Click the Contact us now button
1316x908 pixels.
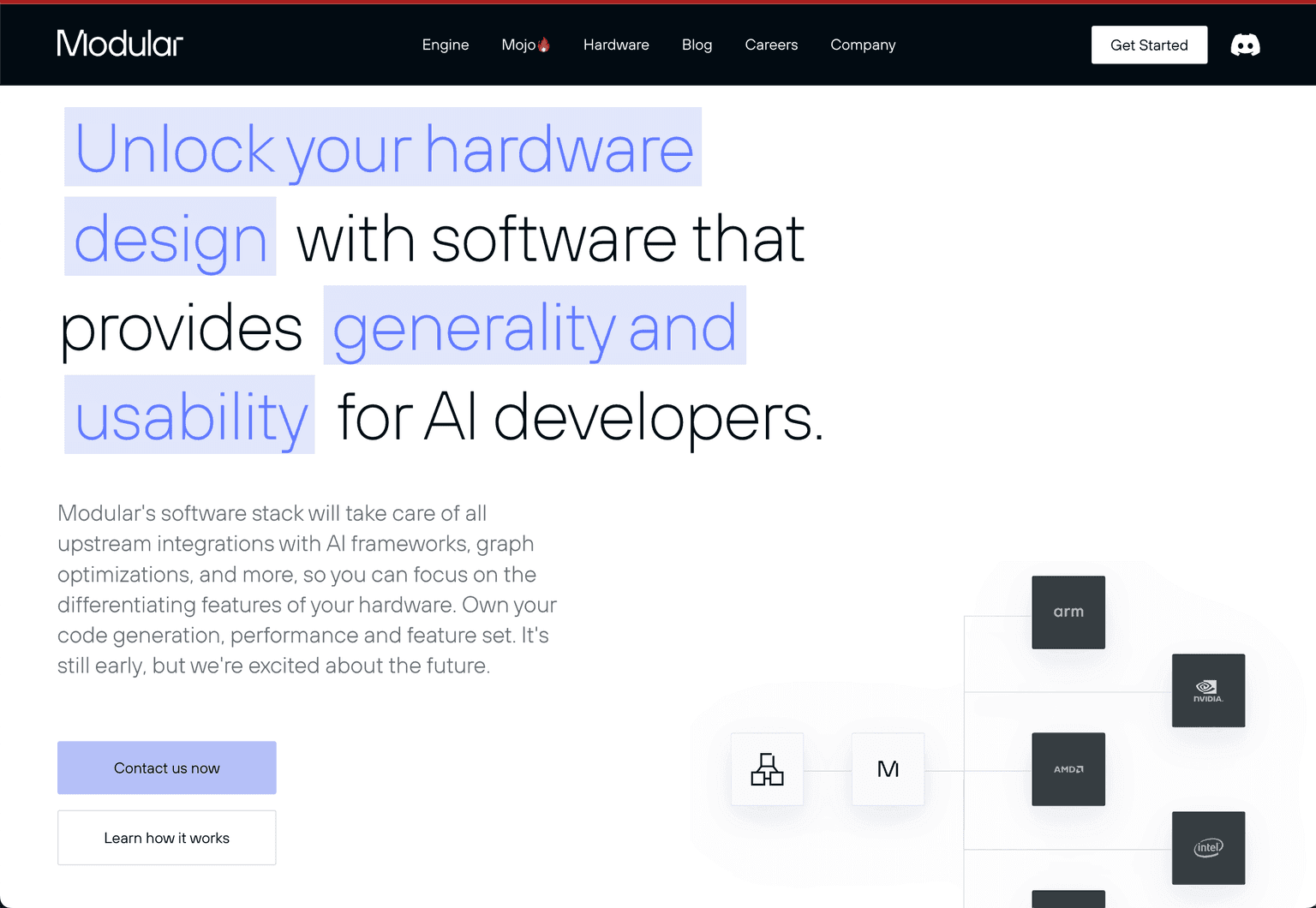167,768
